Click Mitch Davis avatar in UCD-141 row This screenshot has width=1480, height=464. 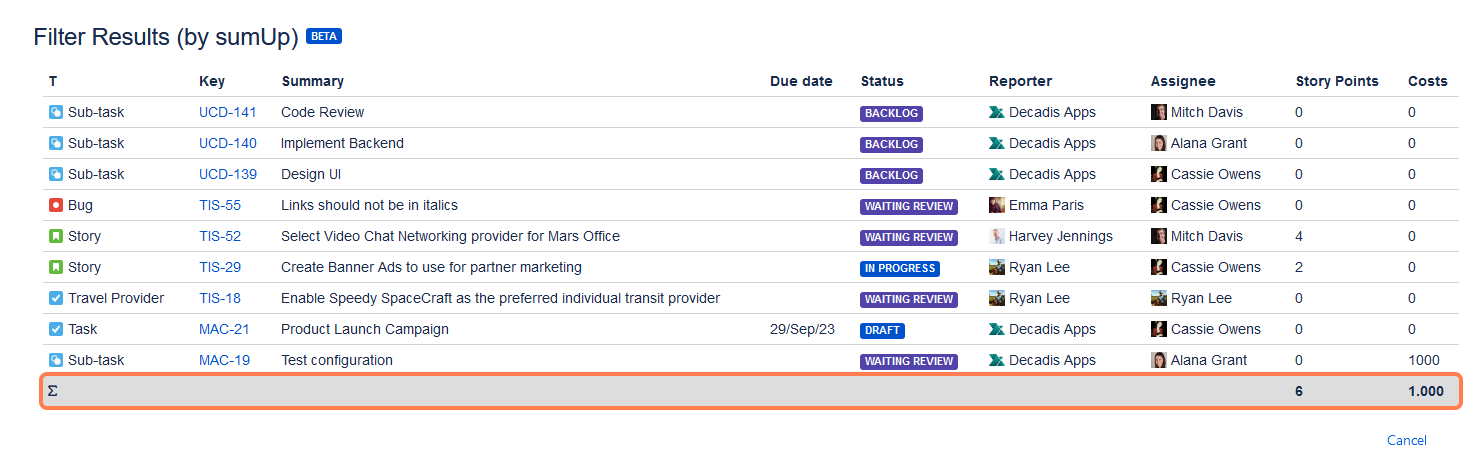1159,112
